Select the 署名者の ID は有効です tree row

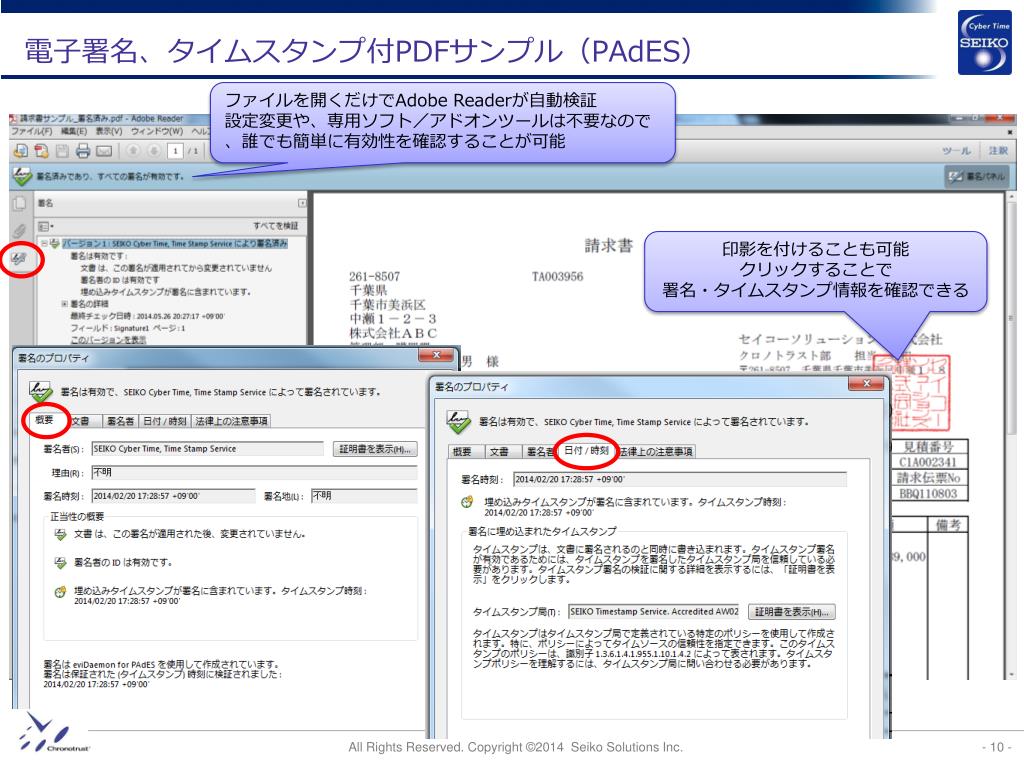pos(120,280)
